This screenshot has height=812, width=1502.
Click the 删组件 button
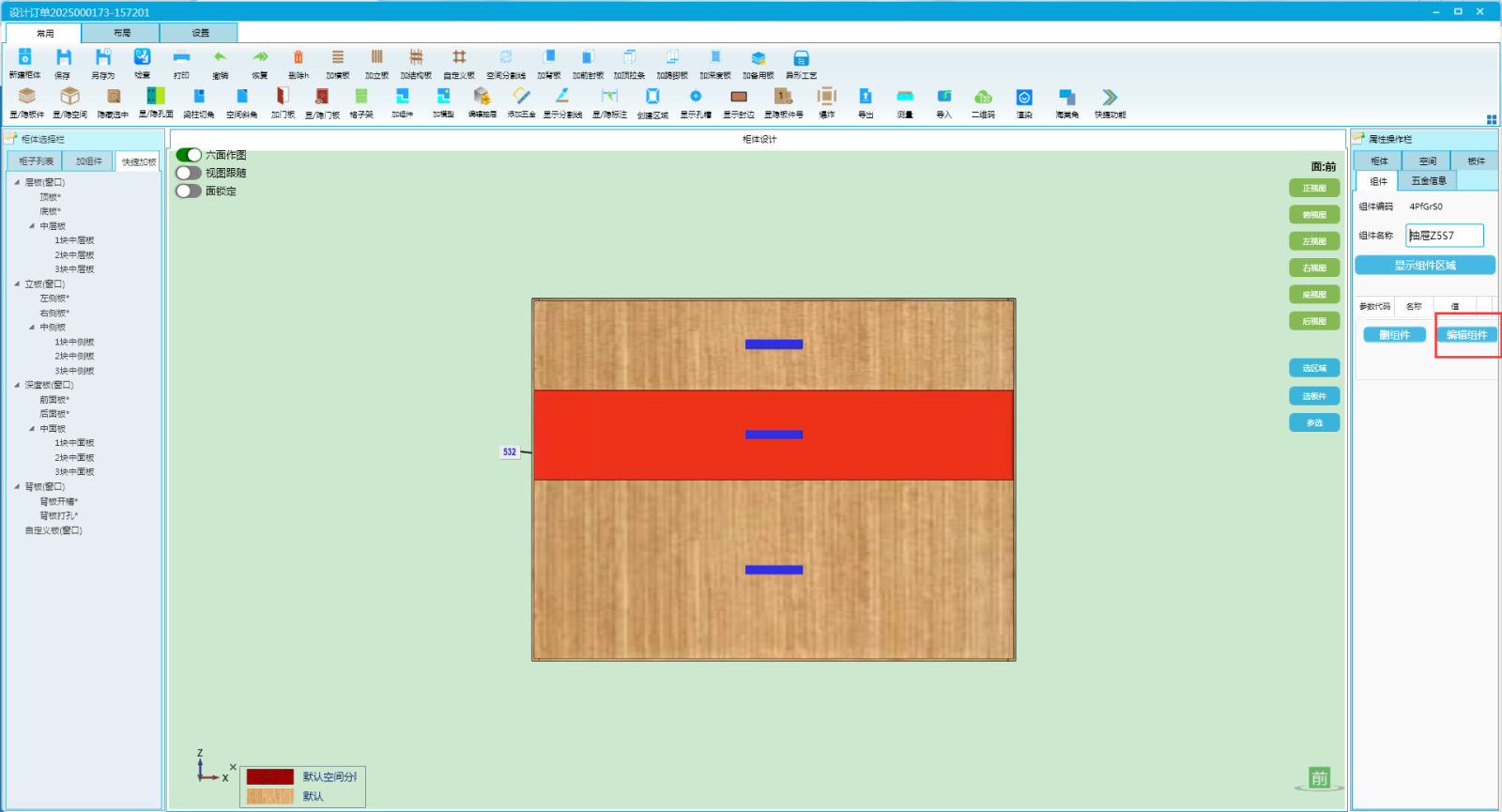[x=1394, y=335]
